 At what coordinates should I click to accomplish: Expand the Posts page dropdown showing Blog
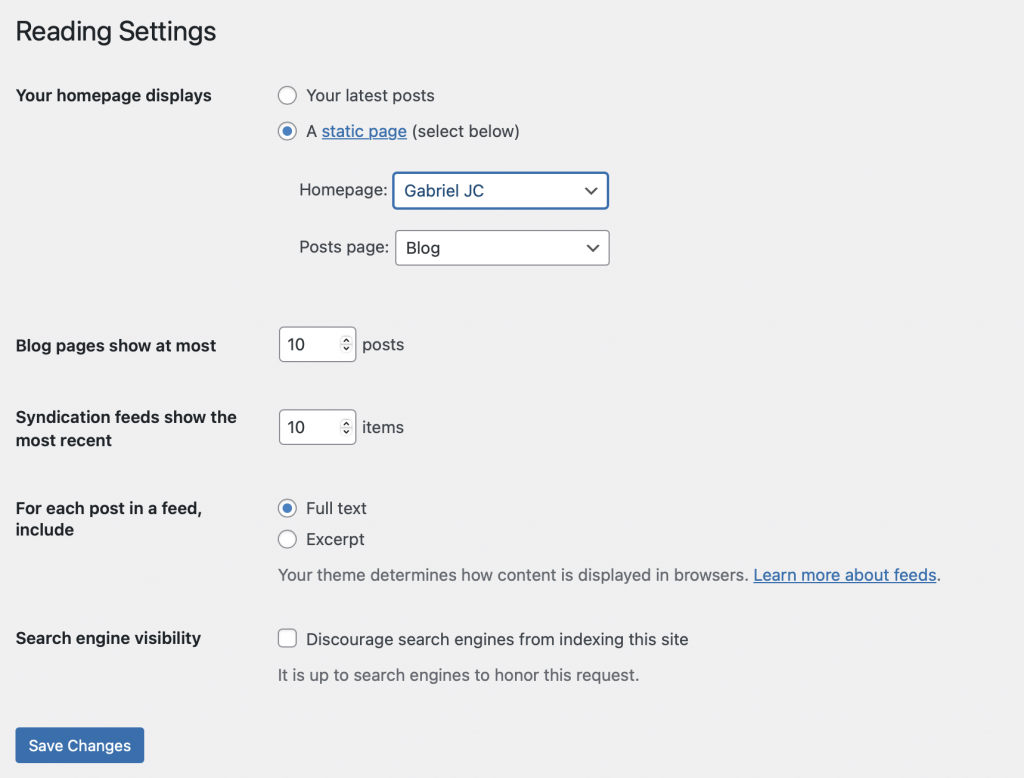490,248
